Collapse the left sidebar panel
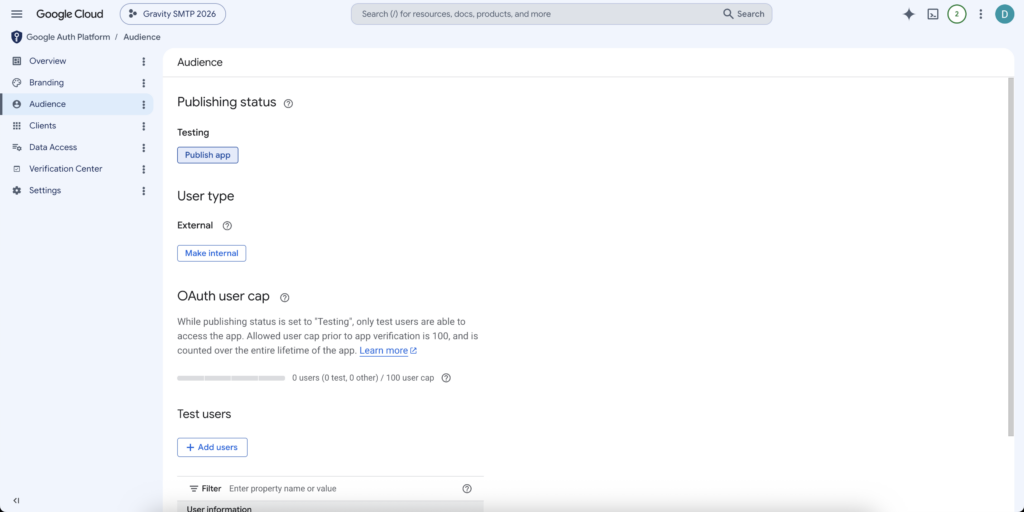Viewport: 1024px width, 512px height. pos(16,500)
